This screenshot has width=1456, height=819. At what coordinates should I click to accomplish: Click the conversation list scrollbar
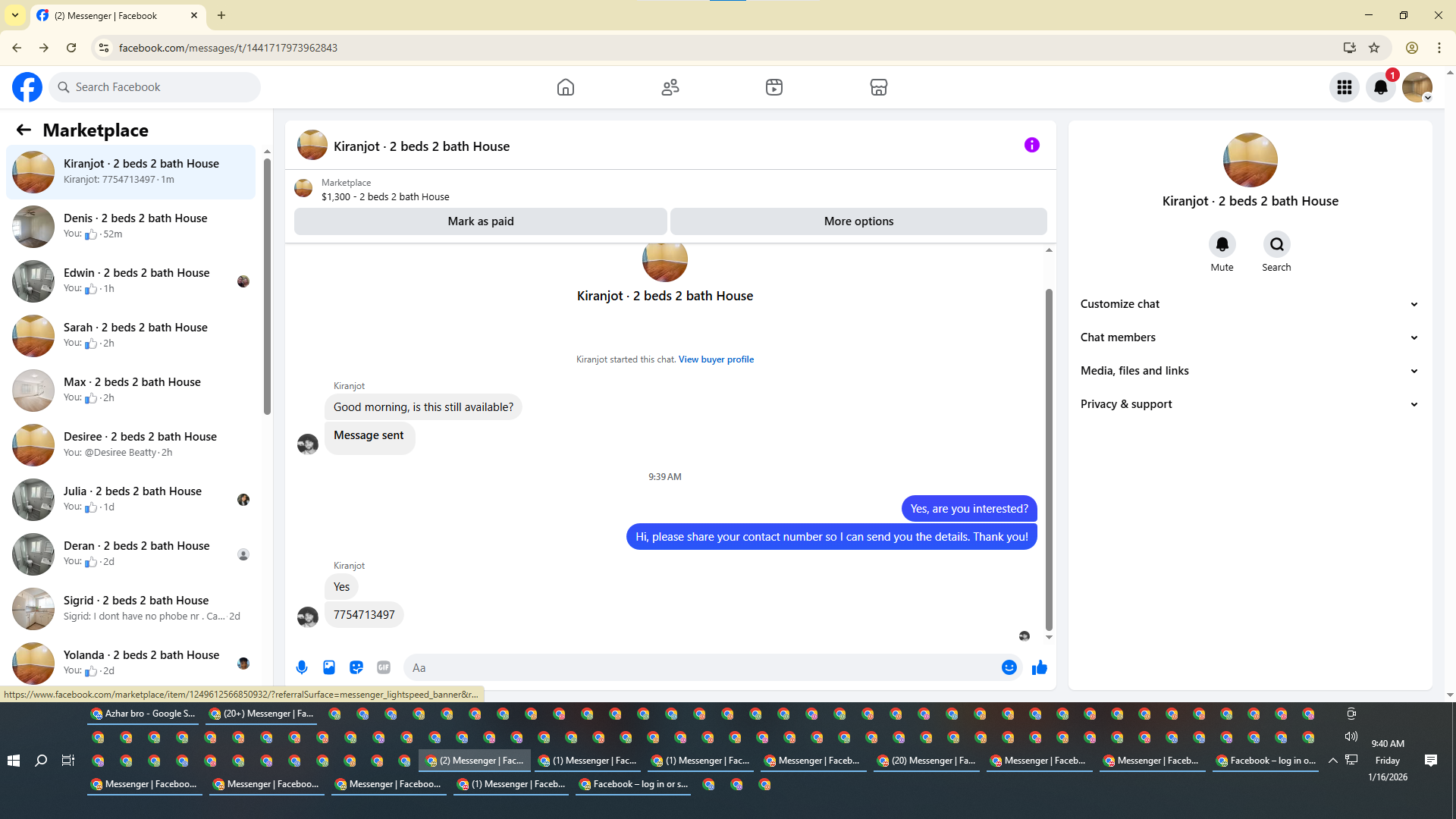(x=267, y=288)
